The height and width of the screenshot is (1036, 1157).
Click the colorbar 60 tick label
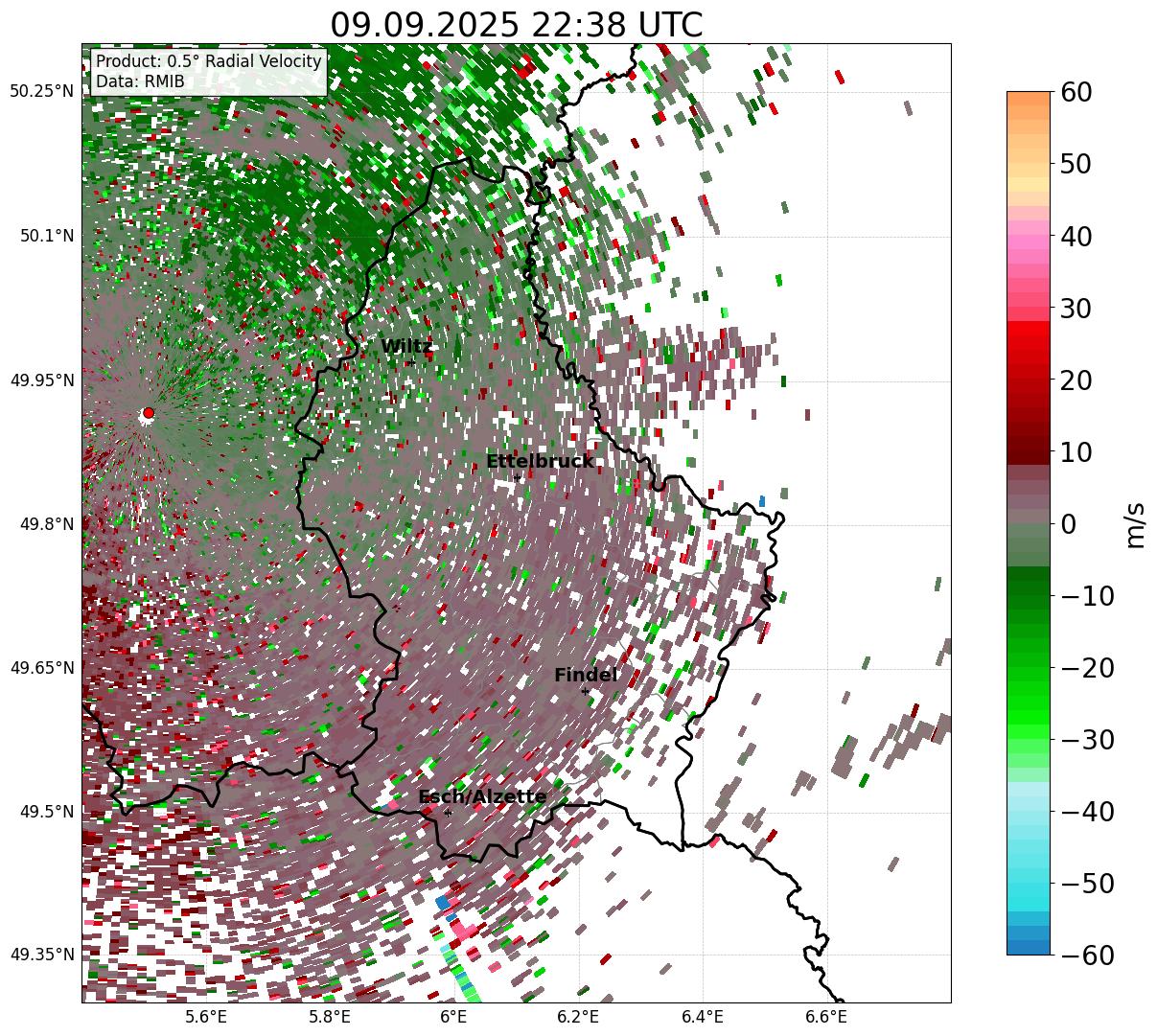point(1075,92)
